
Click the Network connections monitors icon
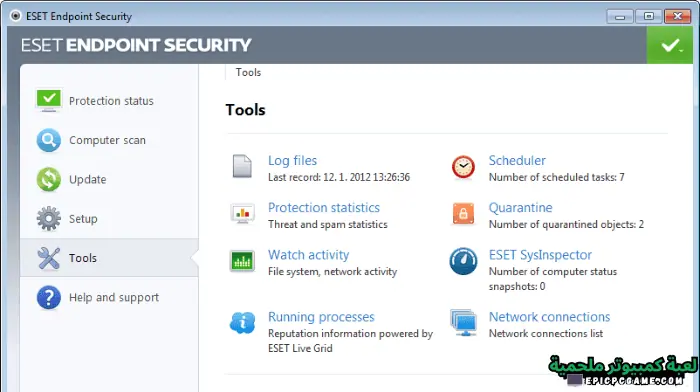pyautogui.click(x=463, y=322)
